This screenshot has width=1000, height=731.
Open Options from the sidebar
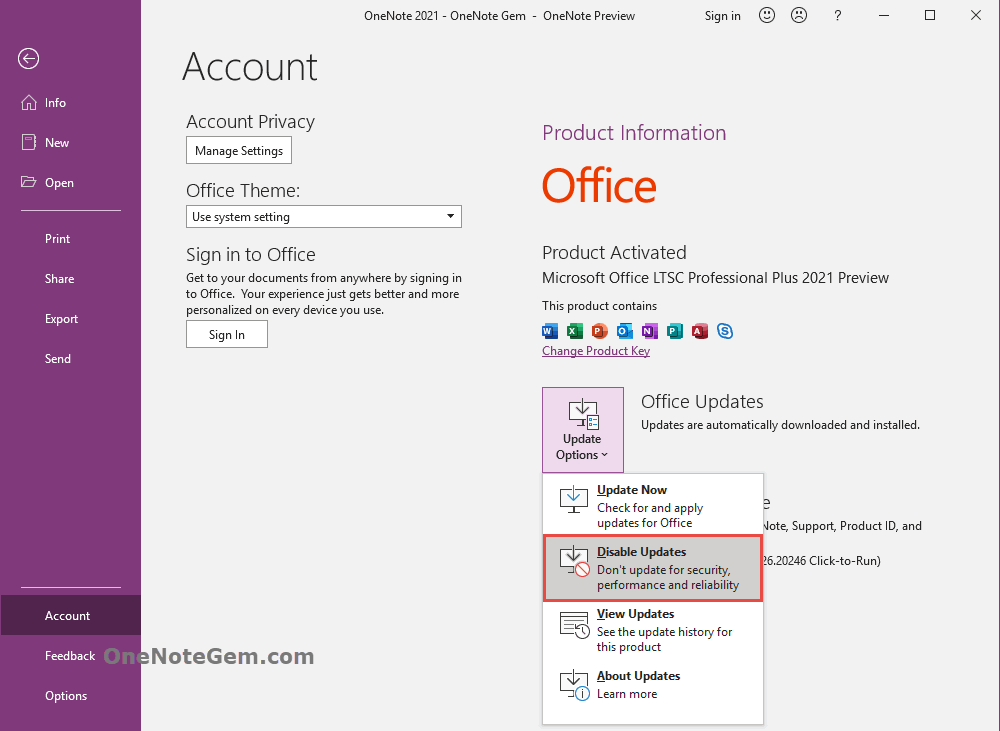(x=70, y=696)
